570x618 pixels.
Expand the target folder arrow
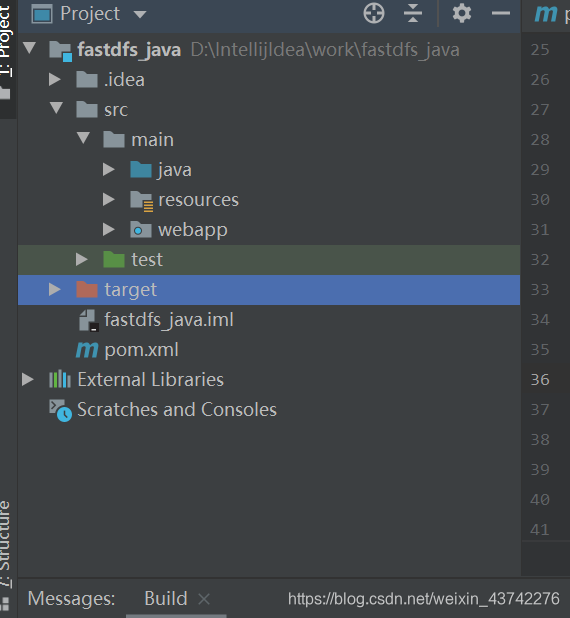tap(54, 289)
